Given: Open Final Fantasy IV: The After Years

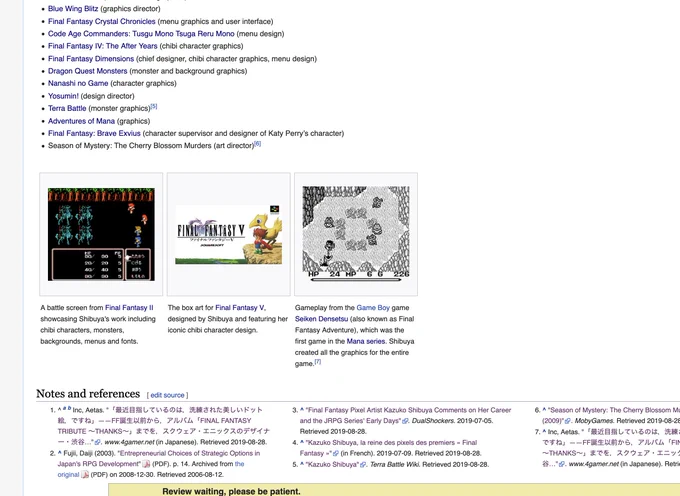Looking at the screenshot, I should (102, 46).
